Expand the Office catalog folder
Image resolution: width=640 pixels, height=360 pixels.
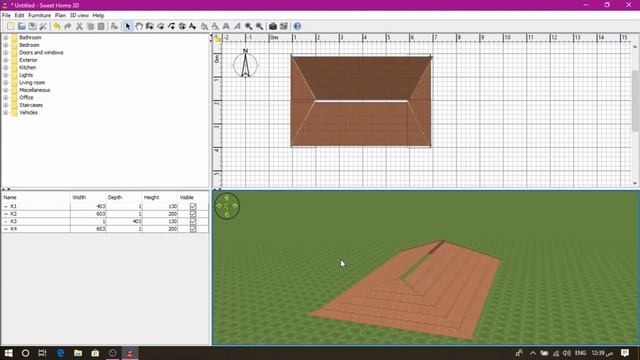(x=6, y=98)
